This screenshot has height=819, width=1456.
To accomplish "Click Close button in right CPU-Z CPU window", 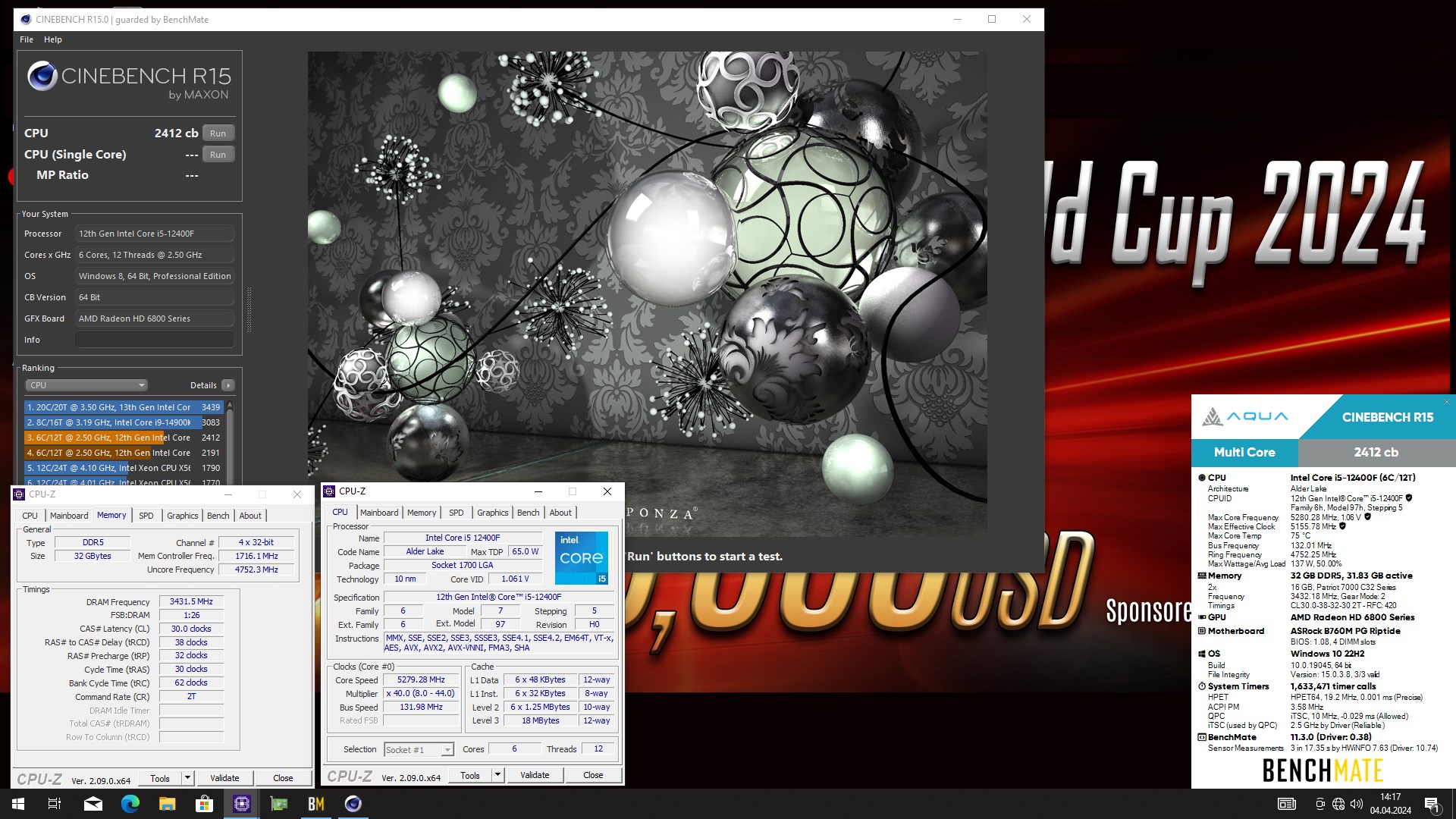I will [593, 775].
